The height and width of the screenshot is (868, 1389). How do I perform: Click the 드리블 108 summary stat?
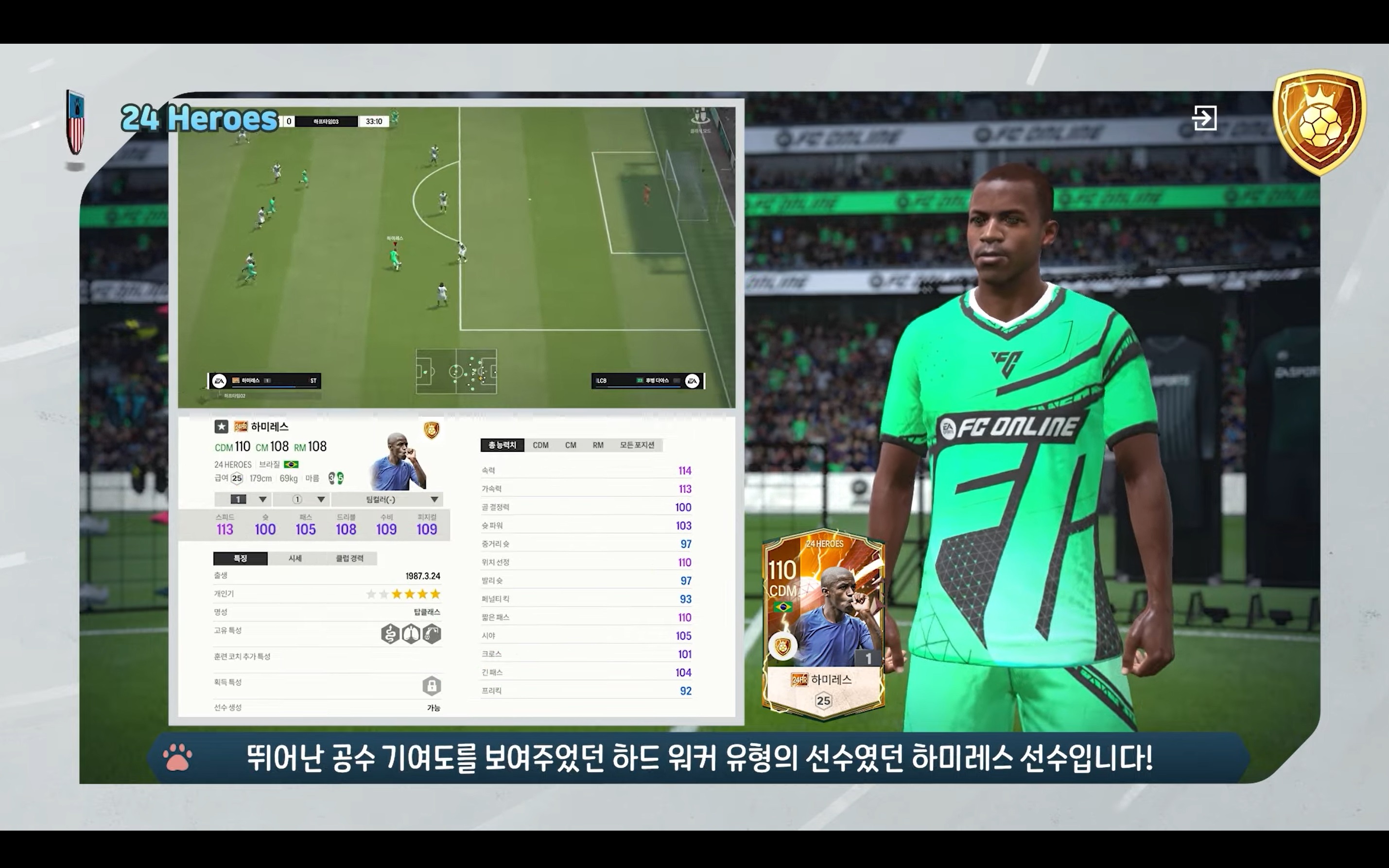346,525
